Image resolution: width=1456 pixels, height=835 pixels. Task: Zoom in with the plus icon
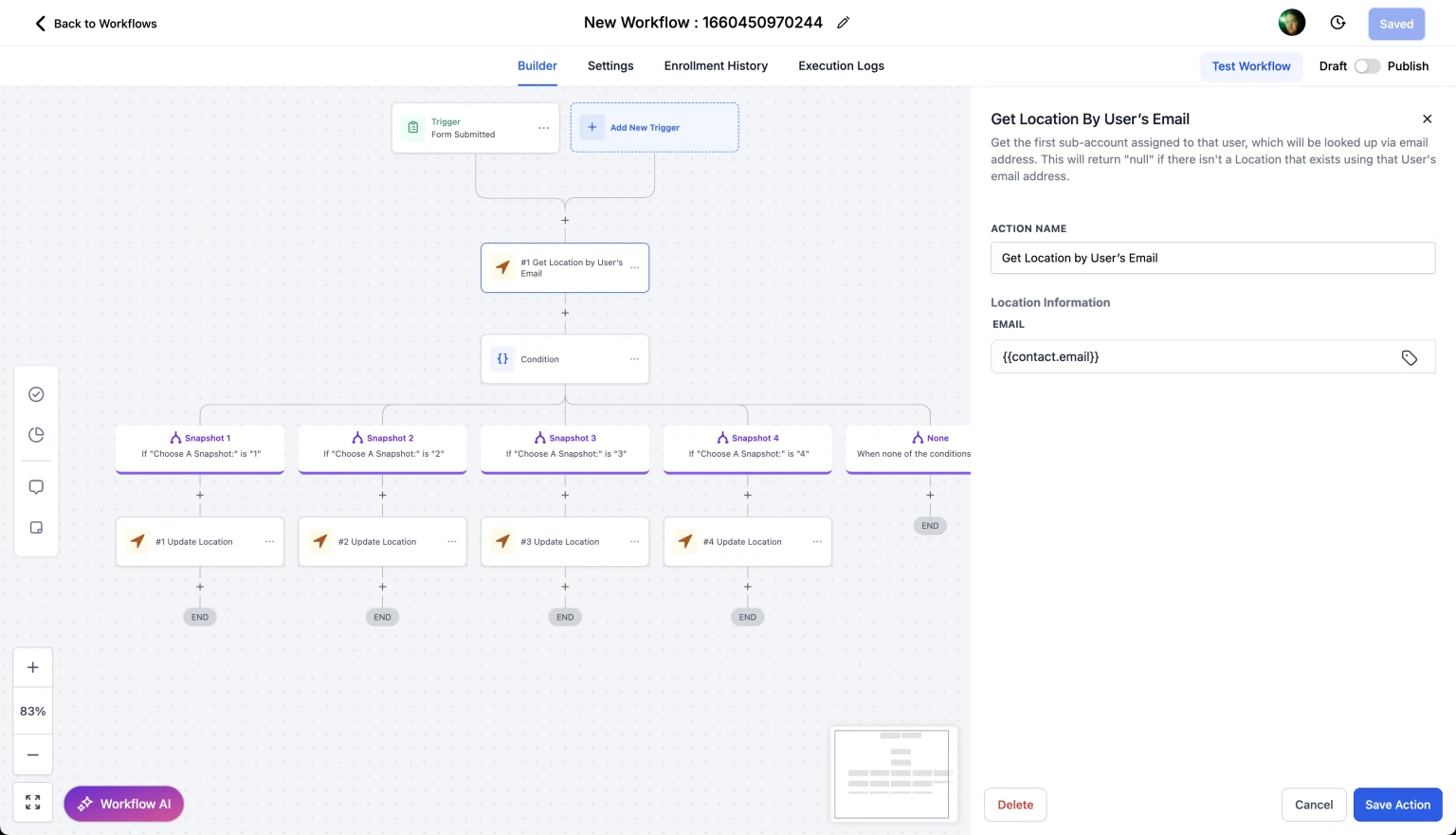33,667
